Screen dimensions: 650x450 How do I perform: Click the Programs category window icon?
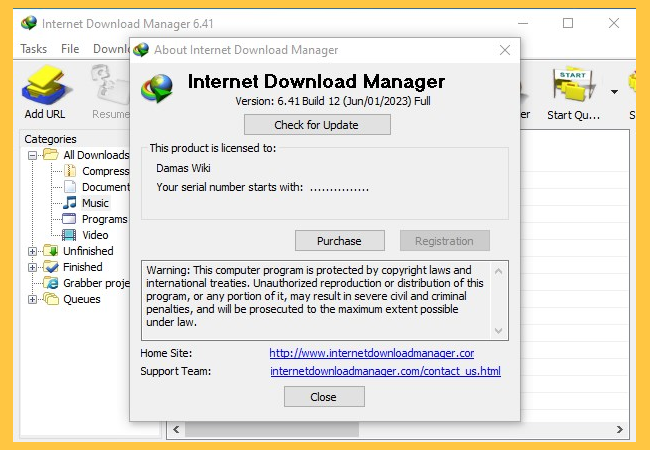pyautogui.click(x=69, y=218)
